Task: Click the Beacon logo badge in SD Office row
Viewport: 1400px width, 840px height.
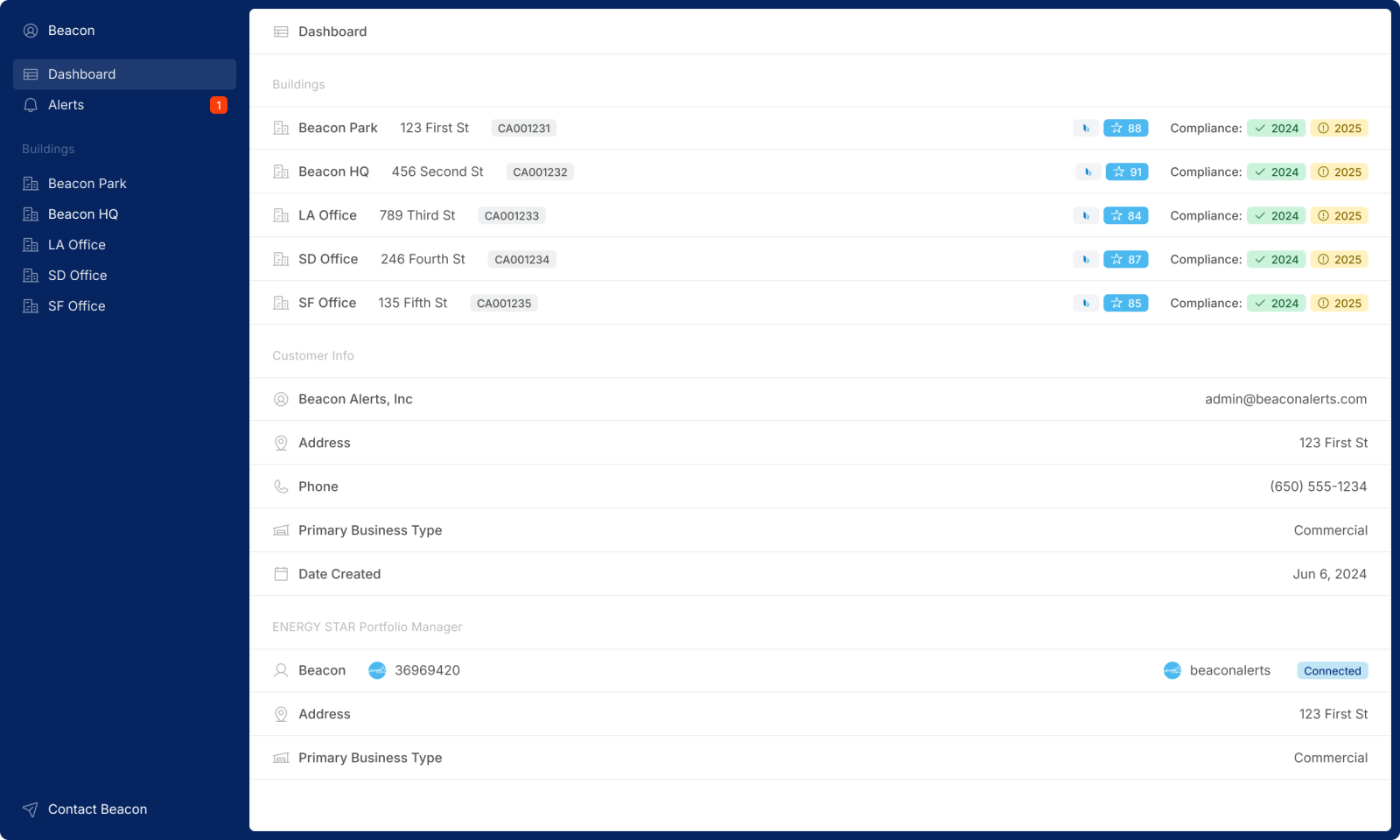Action: coord(1086,260)
